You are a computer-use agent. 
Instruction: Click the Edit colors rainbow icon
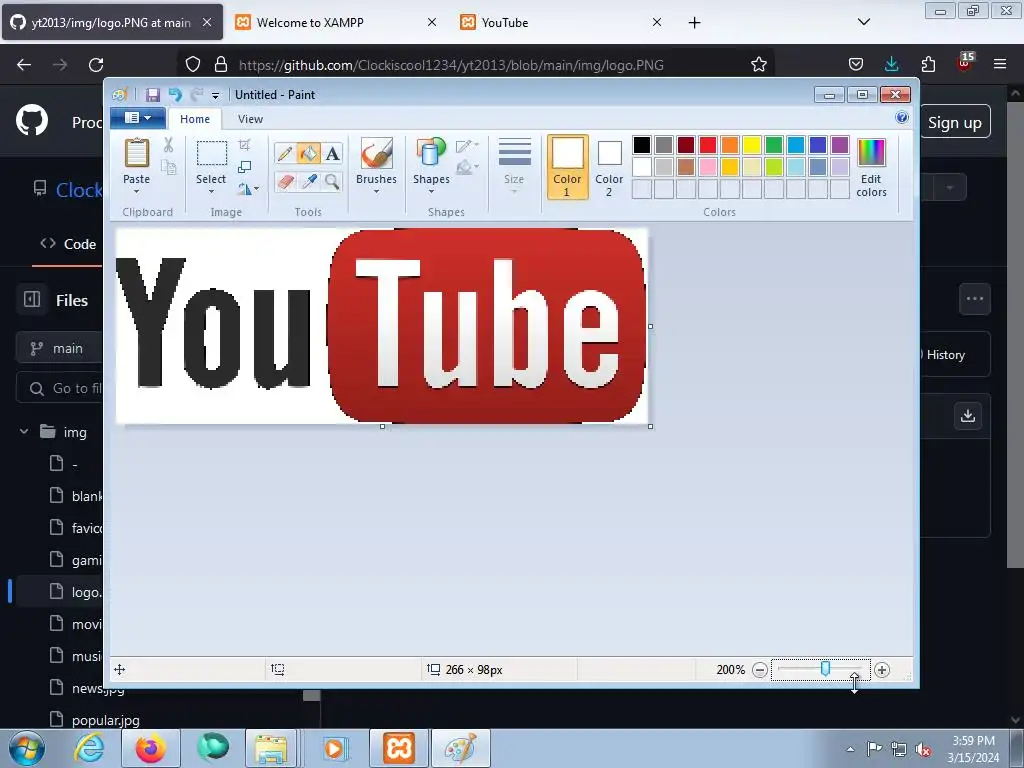point(871,153)
